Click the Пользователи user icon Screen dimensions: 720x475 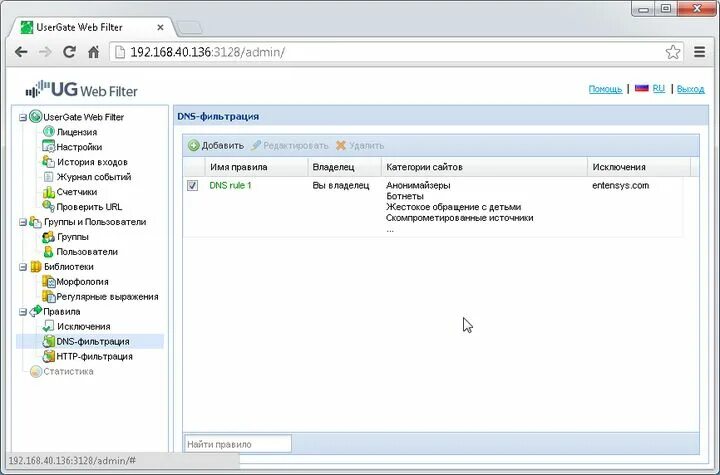click(49, 252)
